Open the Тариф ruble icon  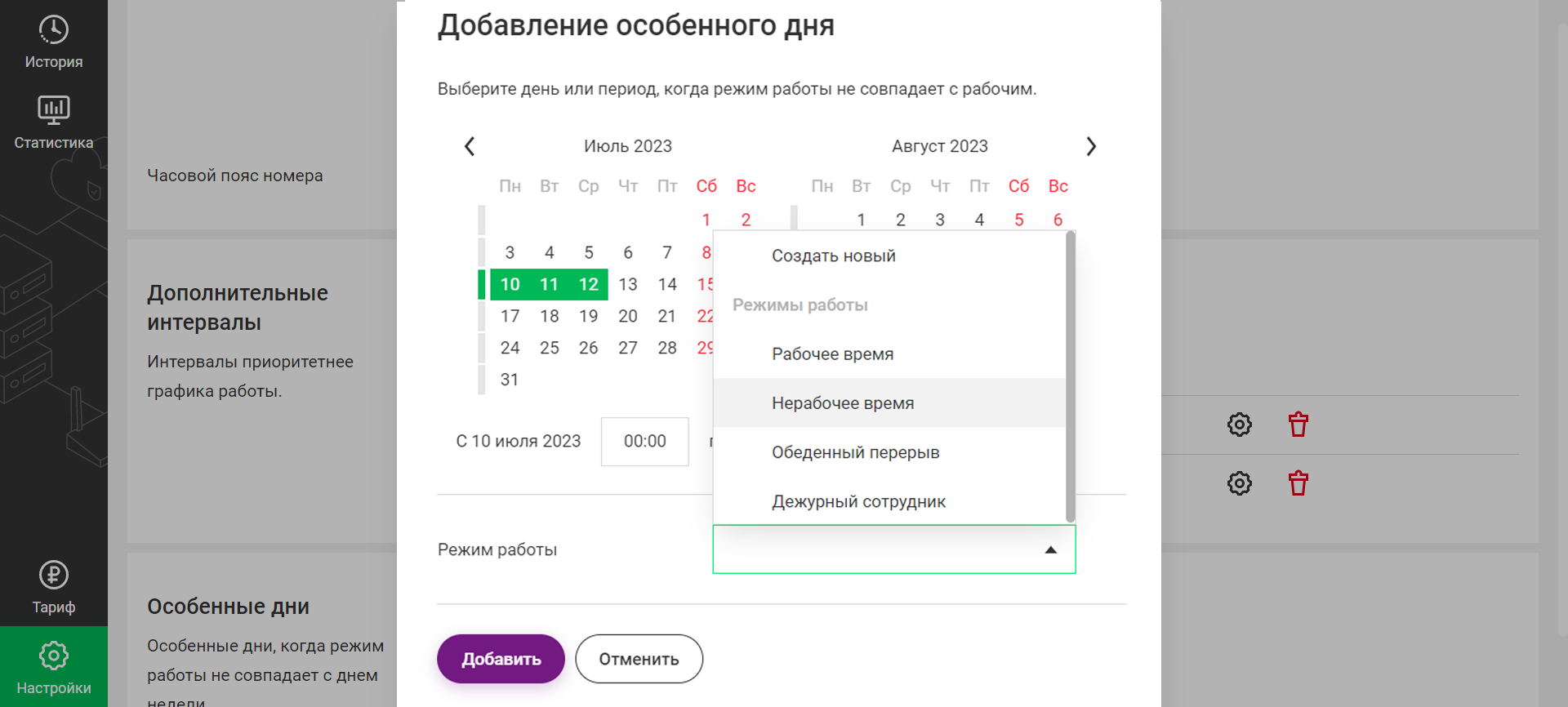(x=53, y=576)
